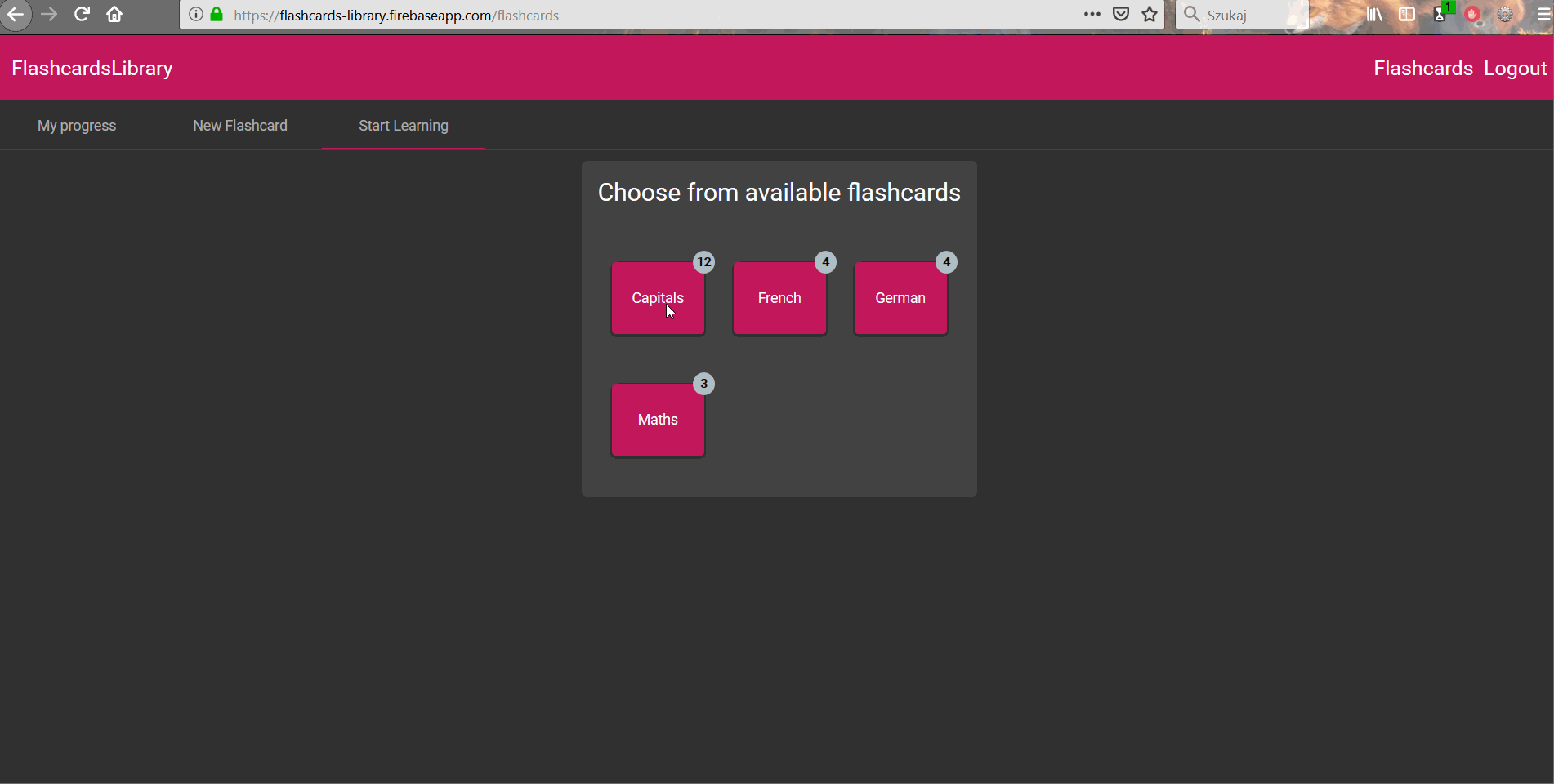Open the page actions three-dot menu
The image size is (1554, 784).
click(1092, 15)
